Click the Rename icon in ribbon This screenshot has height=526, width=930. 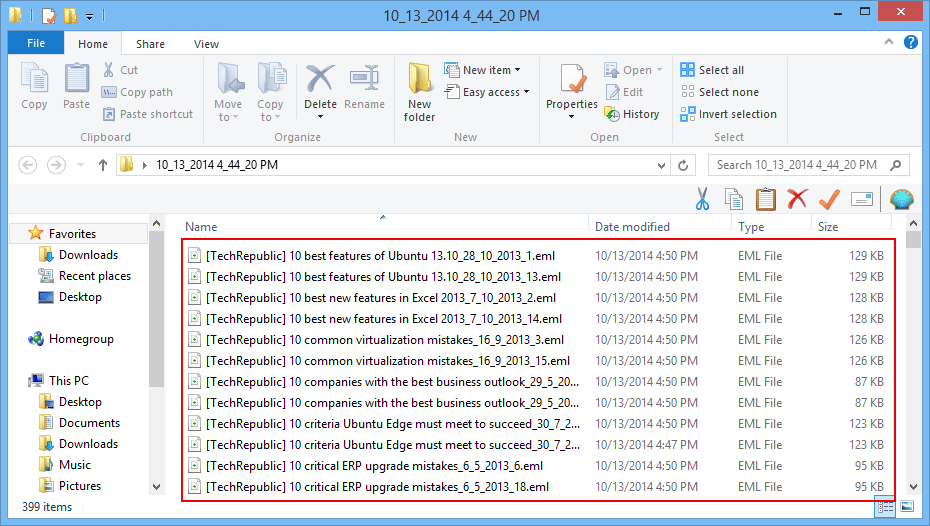coord(364,79)
